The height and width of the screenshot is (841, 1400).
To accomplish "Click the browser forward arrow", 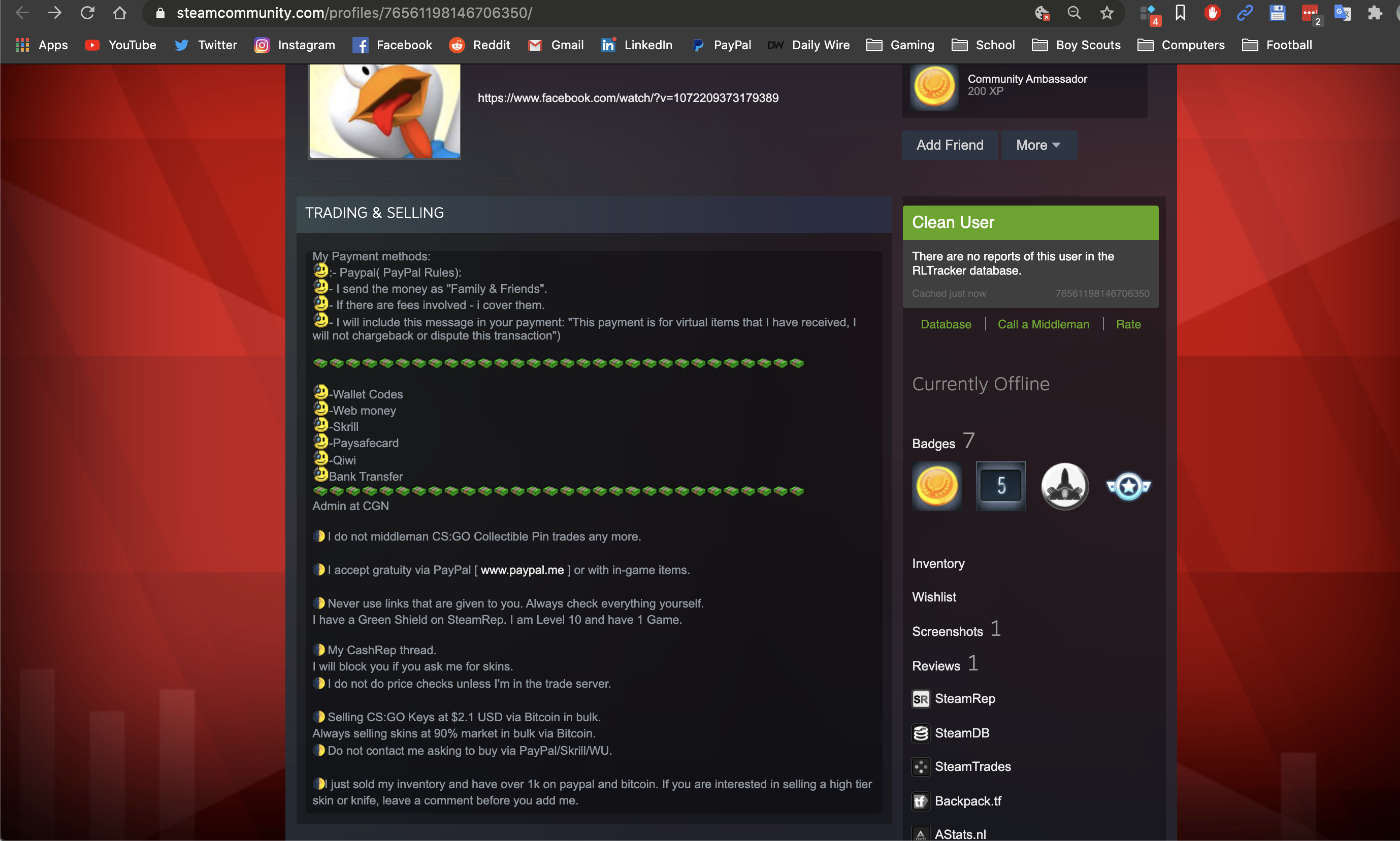I will 54,13.
